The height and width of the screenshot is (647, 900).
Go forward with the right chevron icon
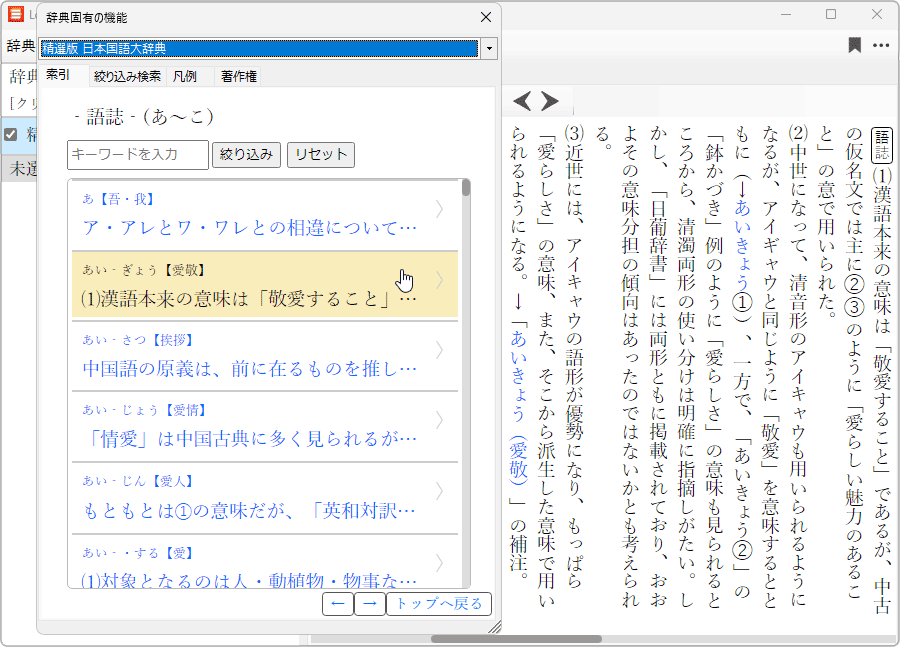click(x=549, y=101)
